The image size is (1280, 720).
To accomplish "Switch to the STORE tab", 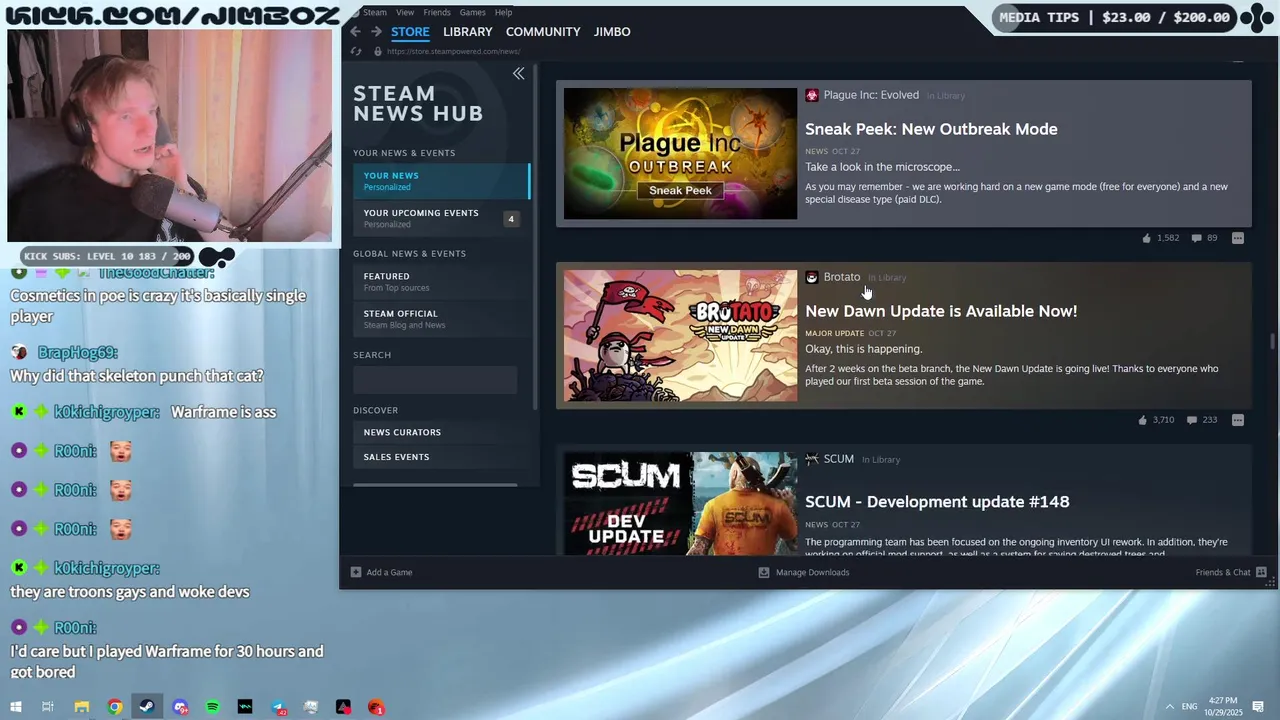I will (410, 32).
